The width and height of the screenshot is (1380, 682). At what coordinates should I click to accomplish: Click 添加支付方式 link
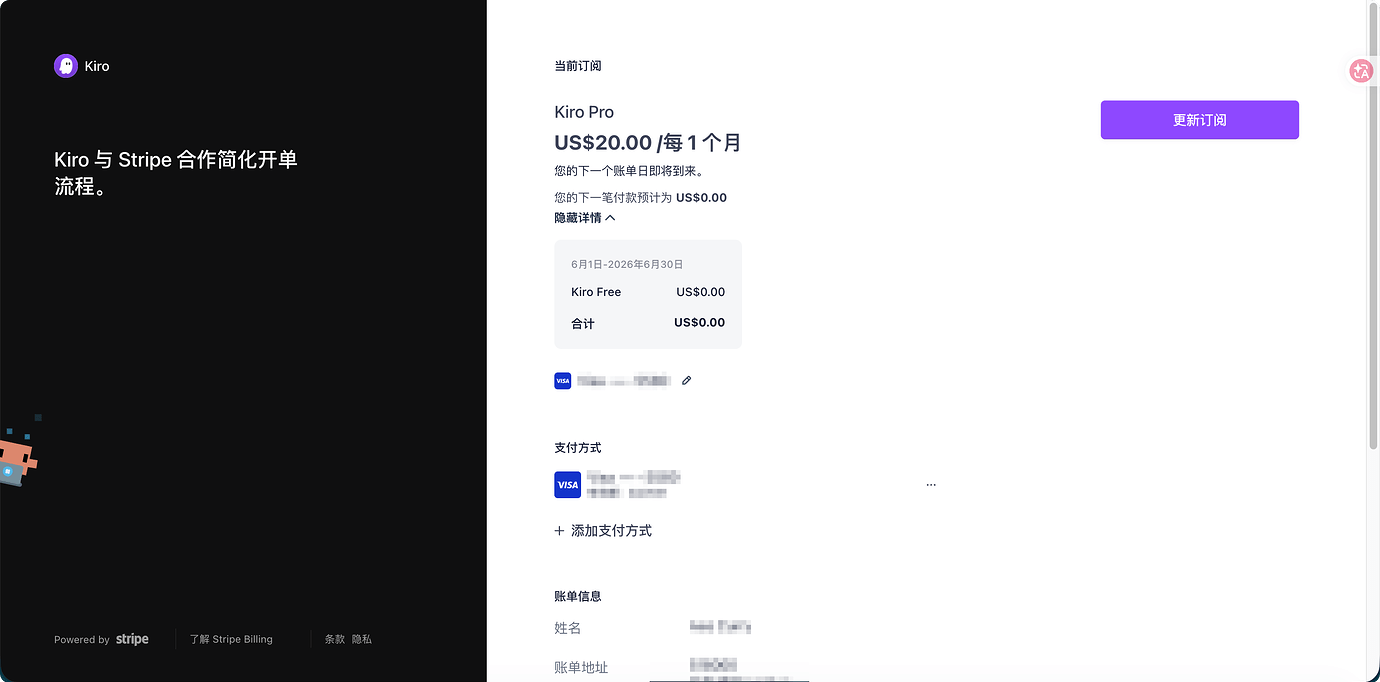[611, 531]
